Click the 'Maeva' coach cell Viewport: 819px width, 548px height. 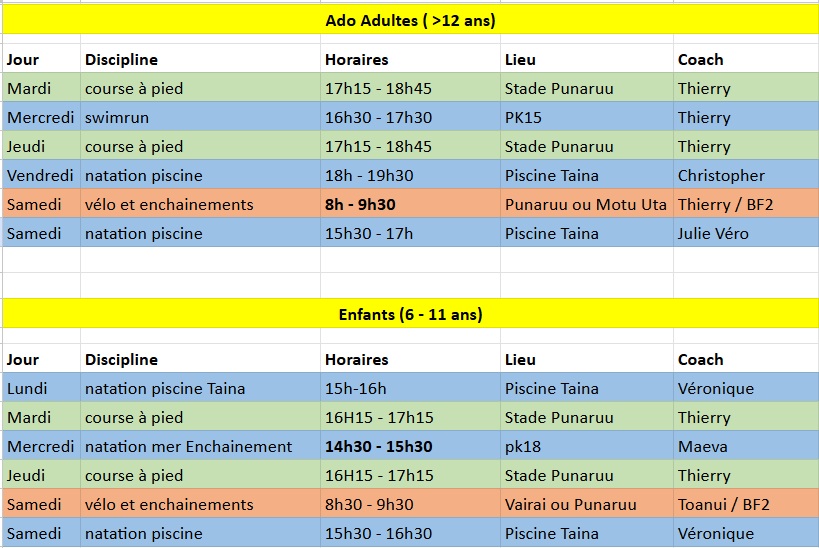[x=746, y=446]
